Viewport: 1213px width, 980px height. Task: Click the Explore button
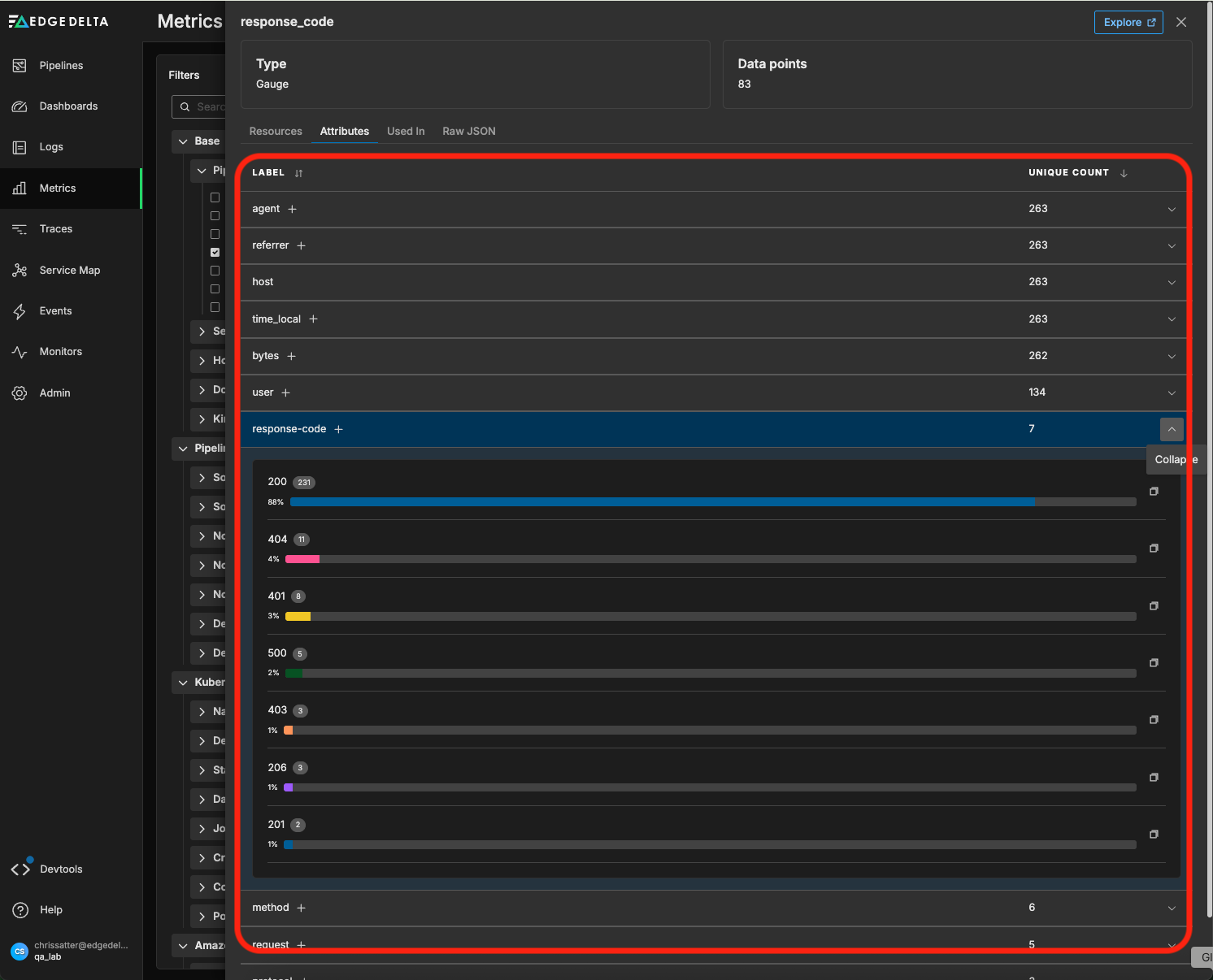(x=1128, y=23)
